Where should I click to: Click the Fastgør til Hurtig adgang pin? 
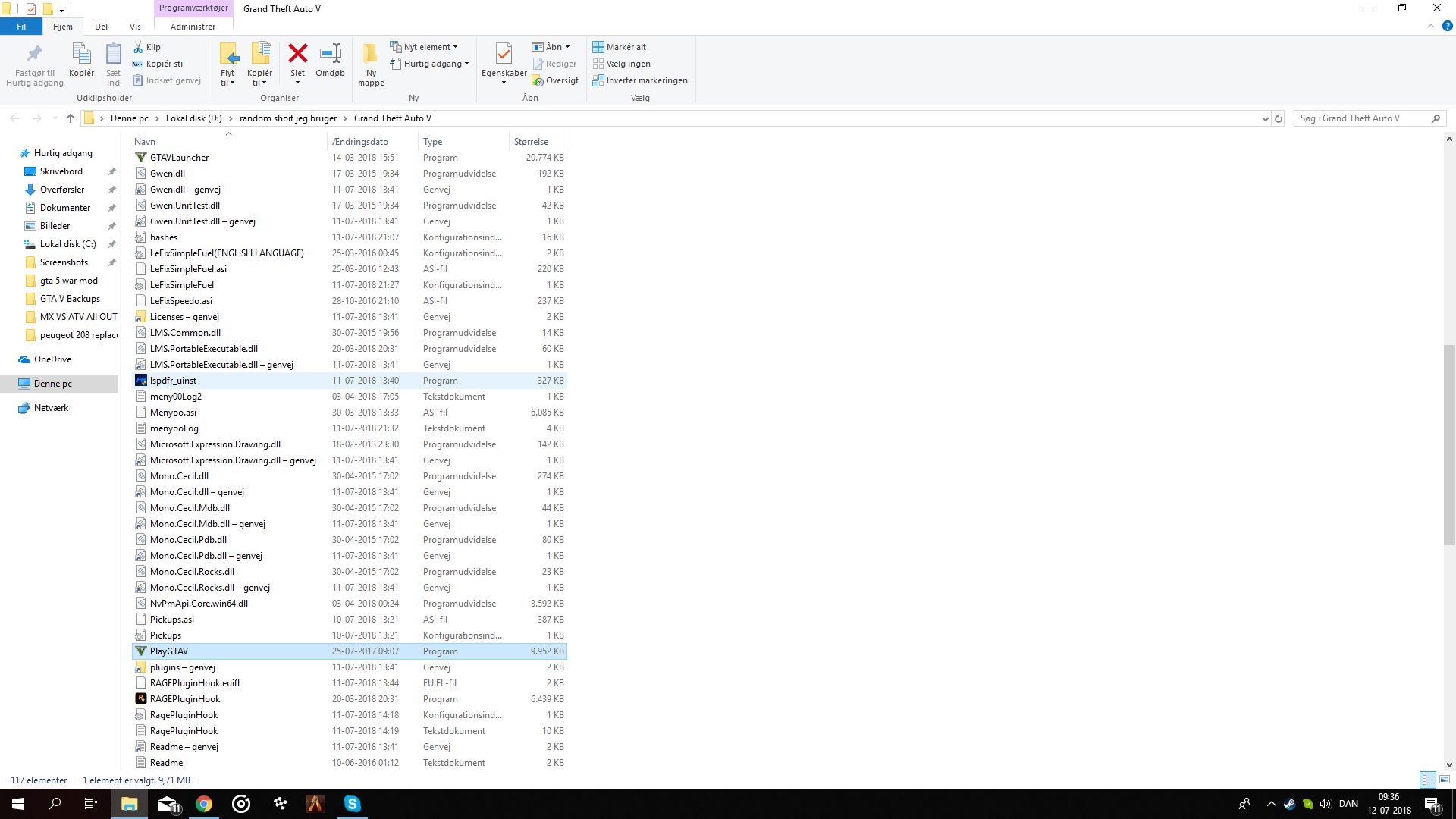click(x=34, y=54)
